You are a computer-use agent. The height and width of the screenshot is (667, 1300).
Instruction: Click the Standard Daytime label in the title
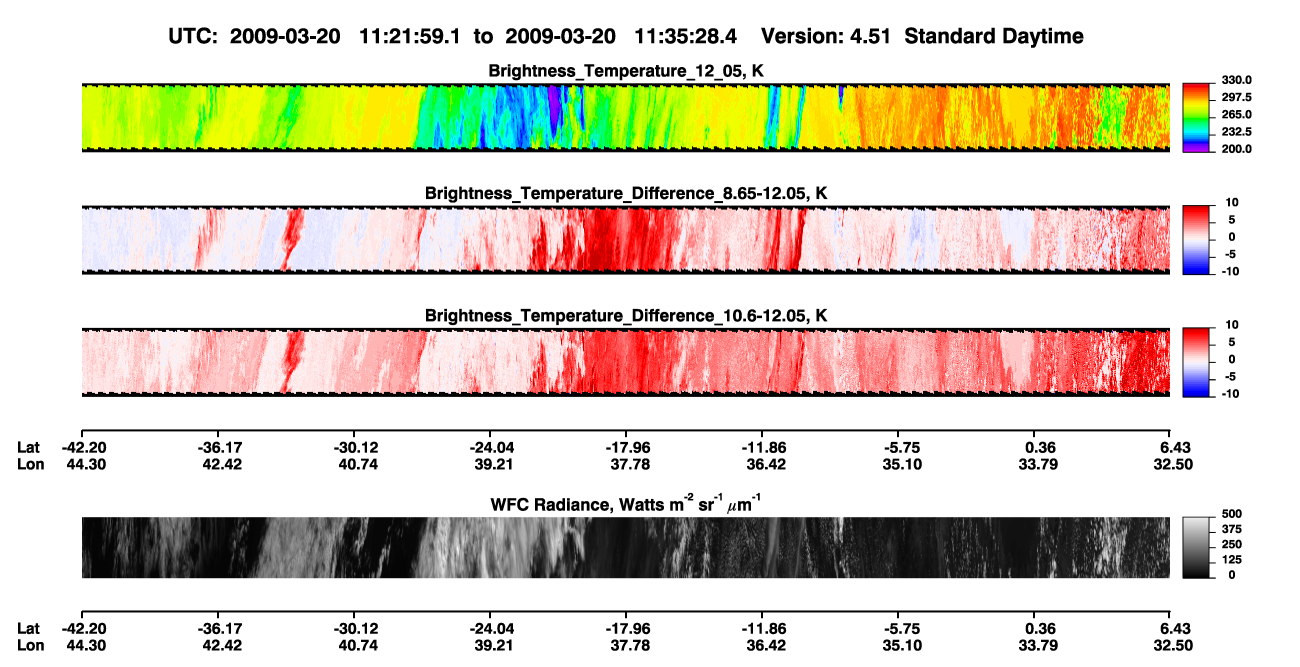pos(993,36)
